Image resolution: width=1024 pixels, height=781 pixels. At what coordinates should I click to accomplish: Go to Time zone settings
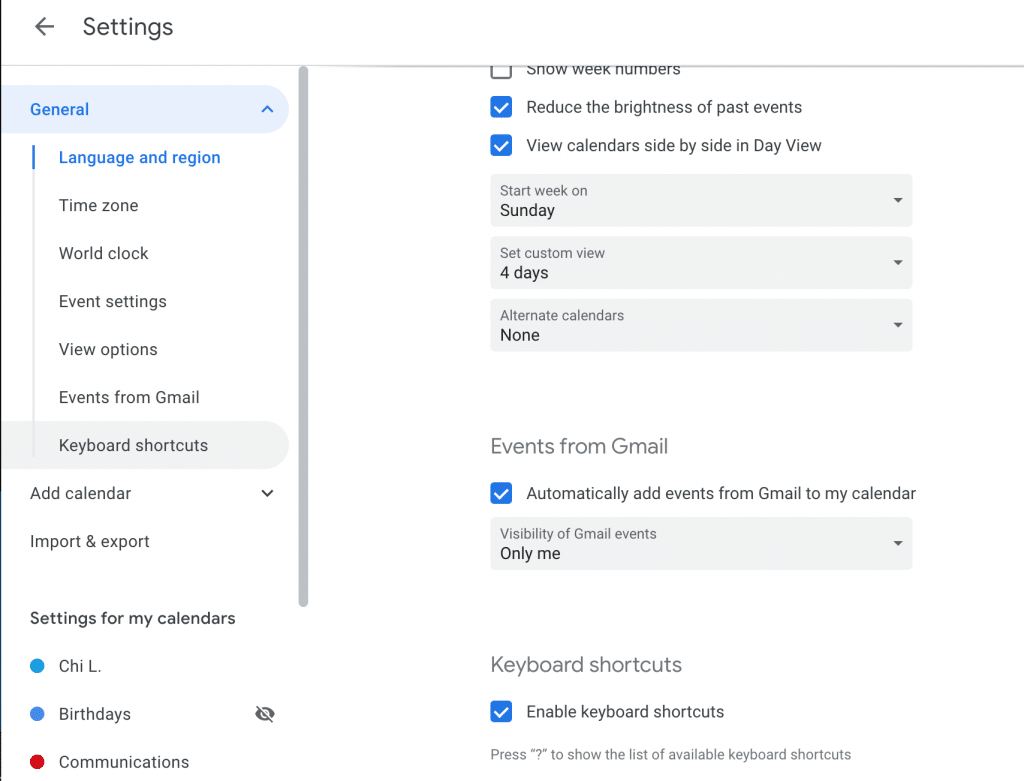(x=98, y=205)
